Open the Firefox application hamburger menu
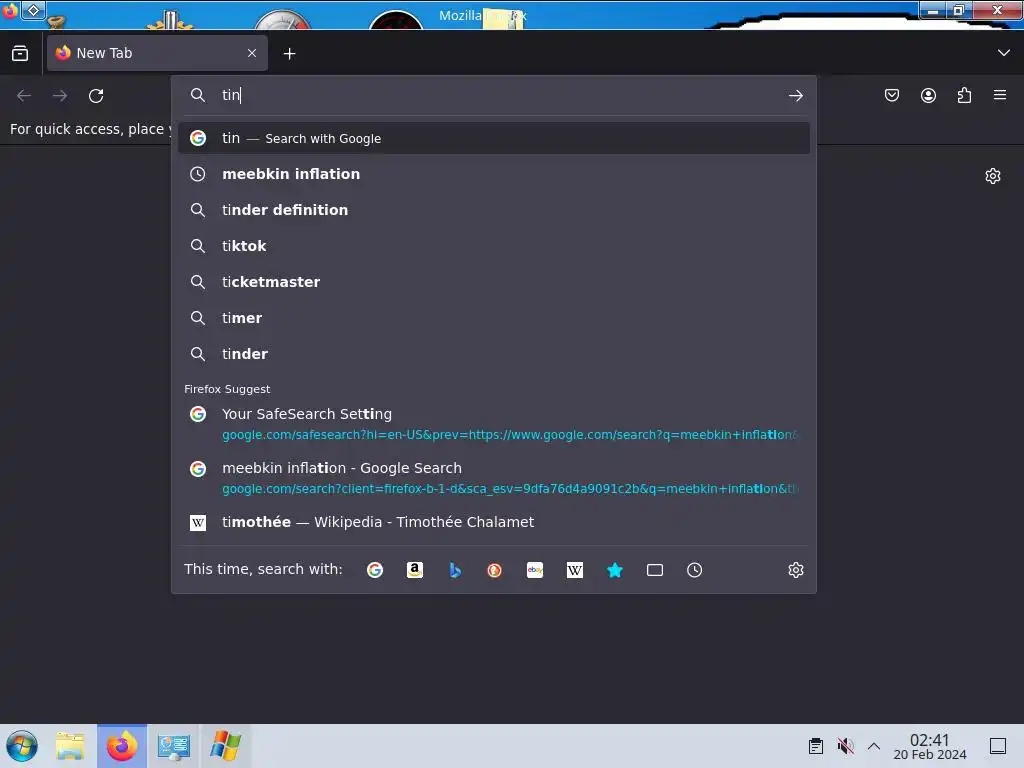This screenshot has width=1024, height=768. (1000, 95)
